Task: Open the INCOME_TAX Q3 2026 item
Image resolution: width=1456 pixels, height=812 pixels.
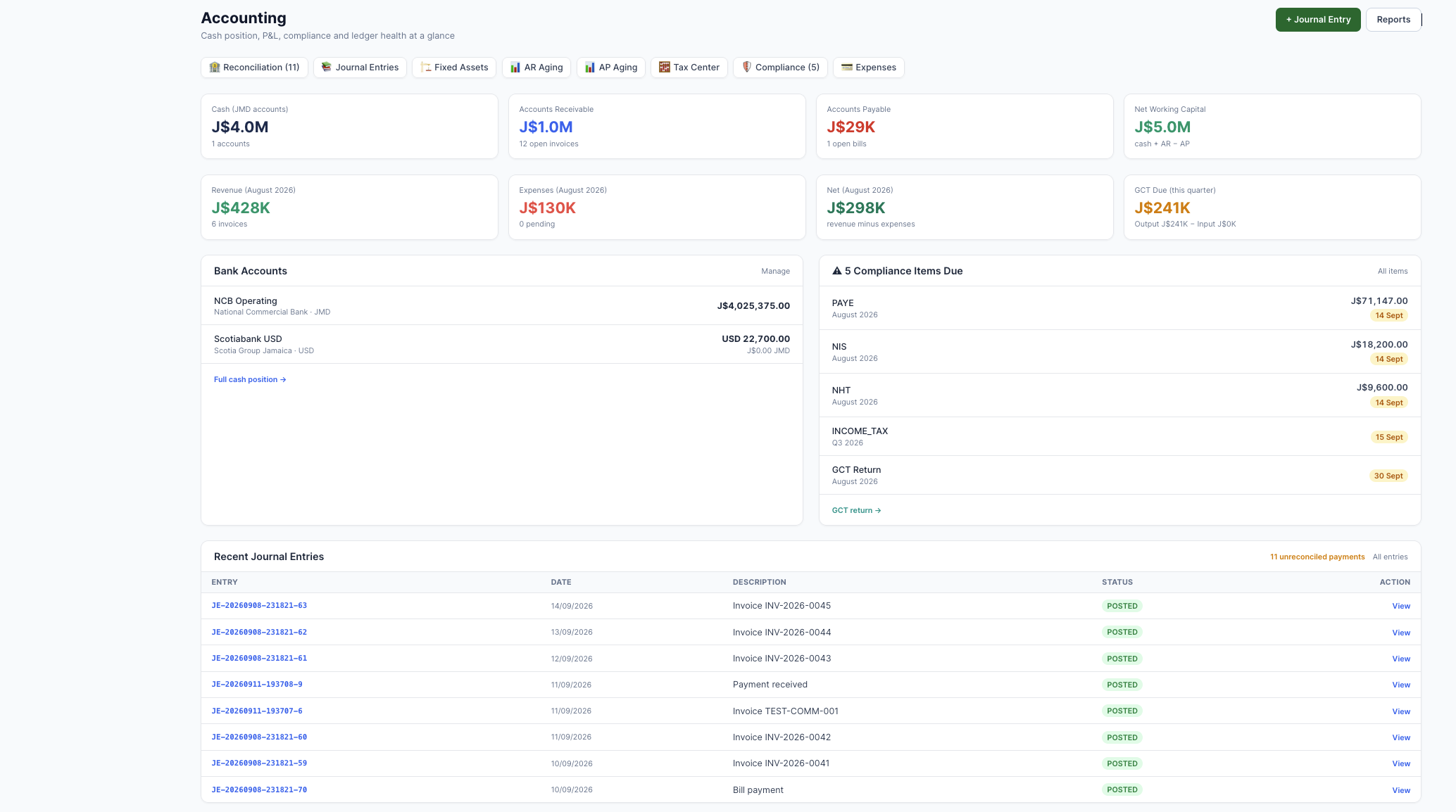Action: [x=1119, y=436]
